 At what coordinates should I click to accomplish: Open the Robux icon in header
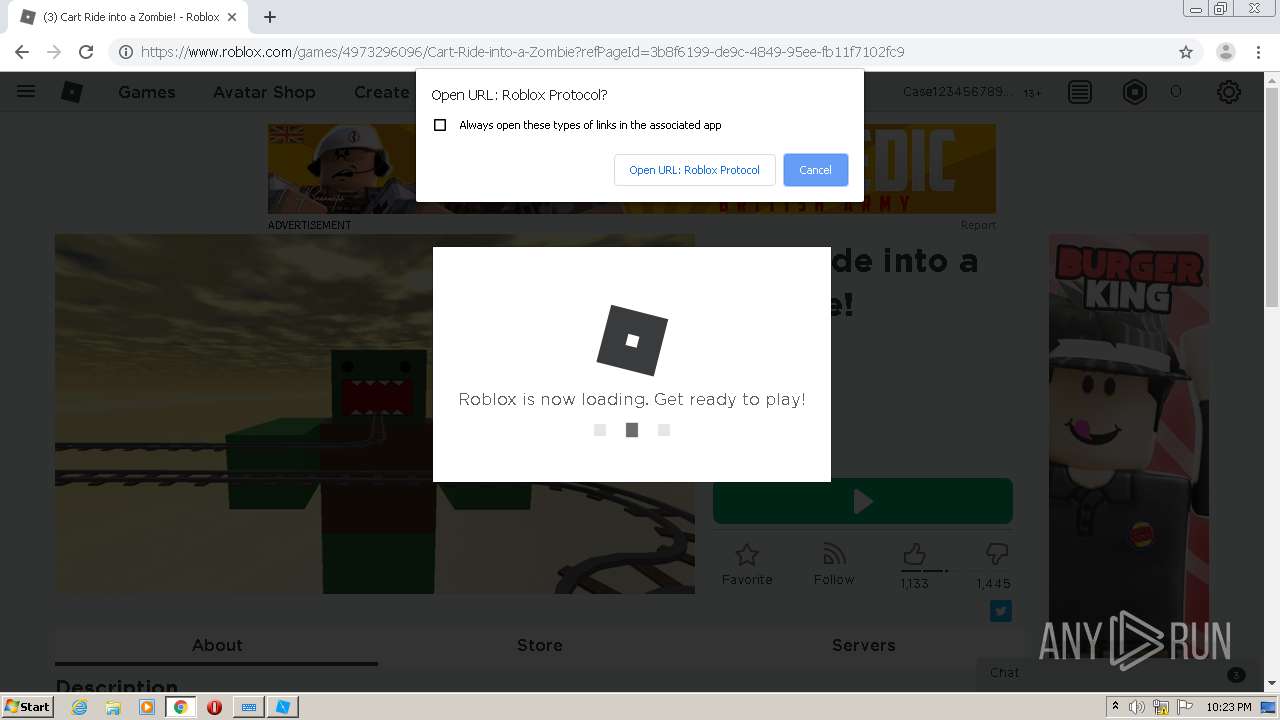click(1135, 92)
